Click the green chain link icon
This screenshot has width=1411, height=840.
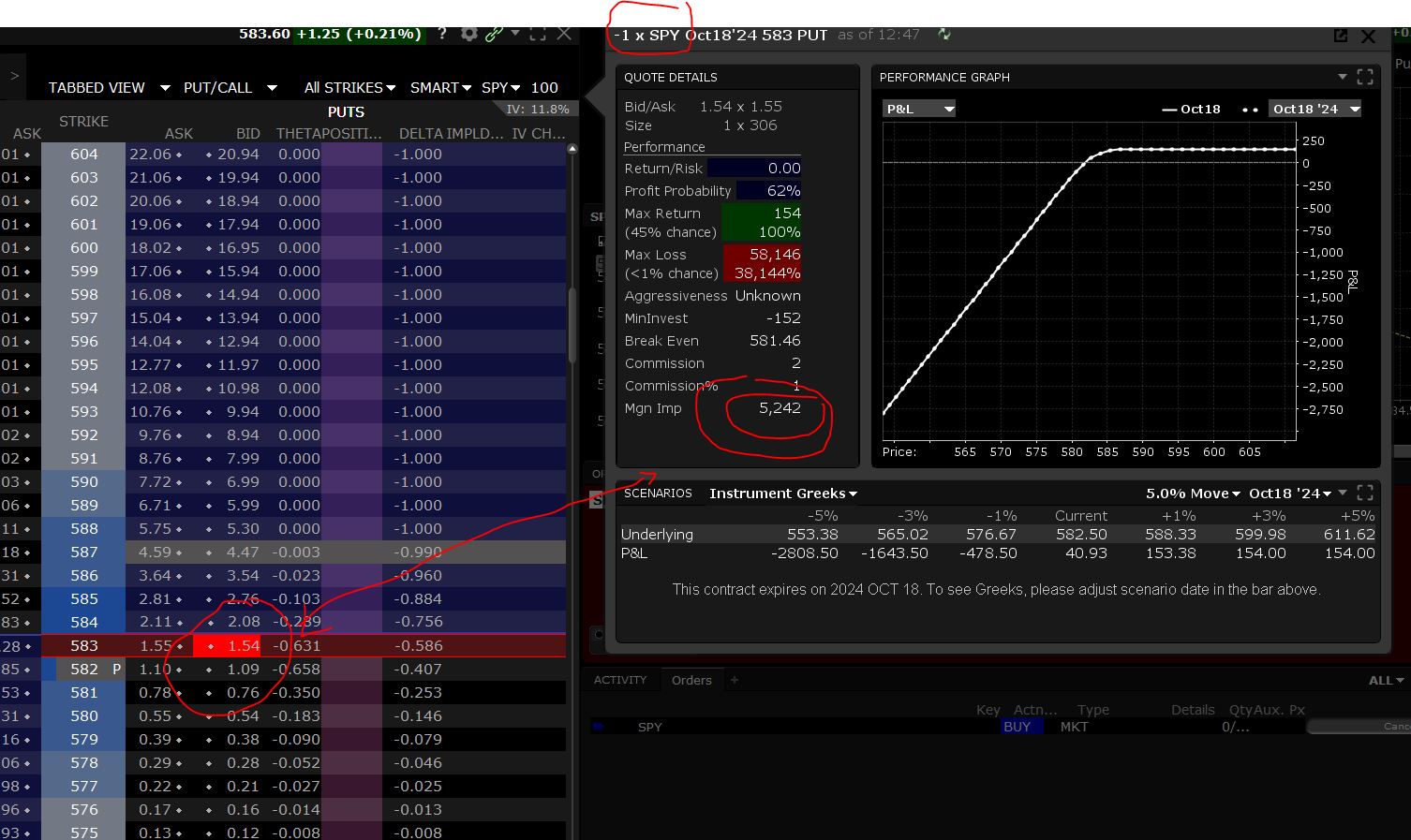pyautogui.click(x=494, y=34)
